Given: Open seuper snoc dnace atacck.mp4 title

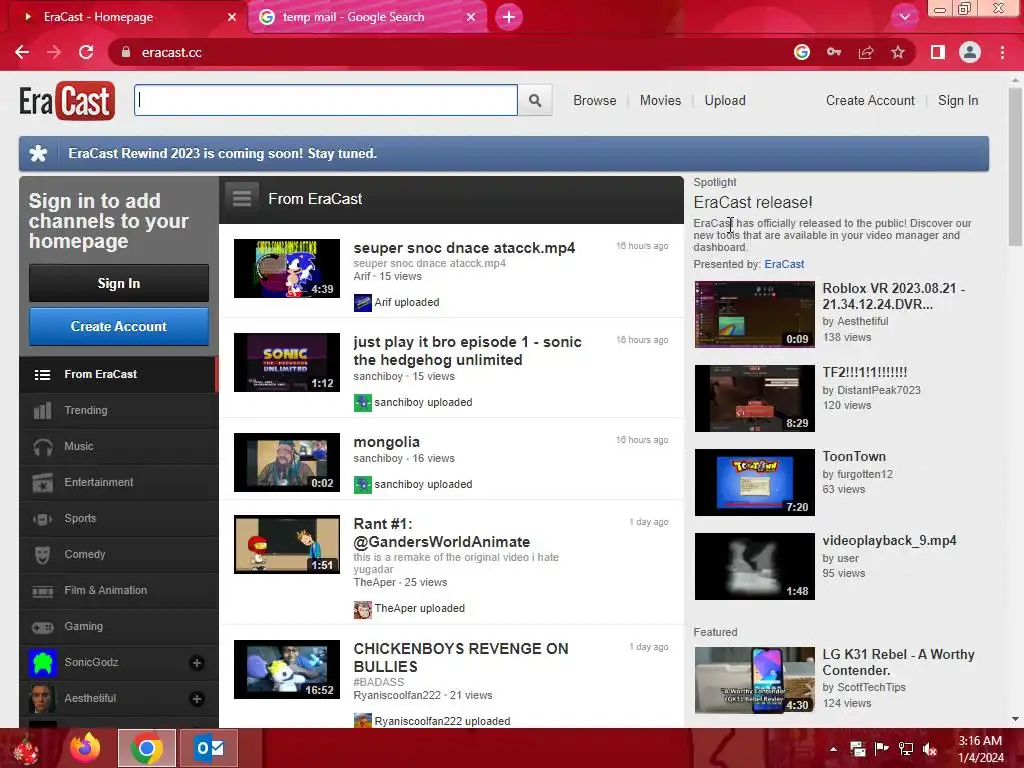Looking at the screenshot, I should 464,248.
